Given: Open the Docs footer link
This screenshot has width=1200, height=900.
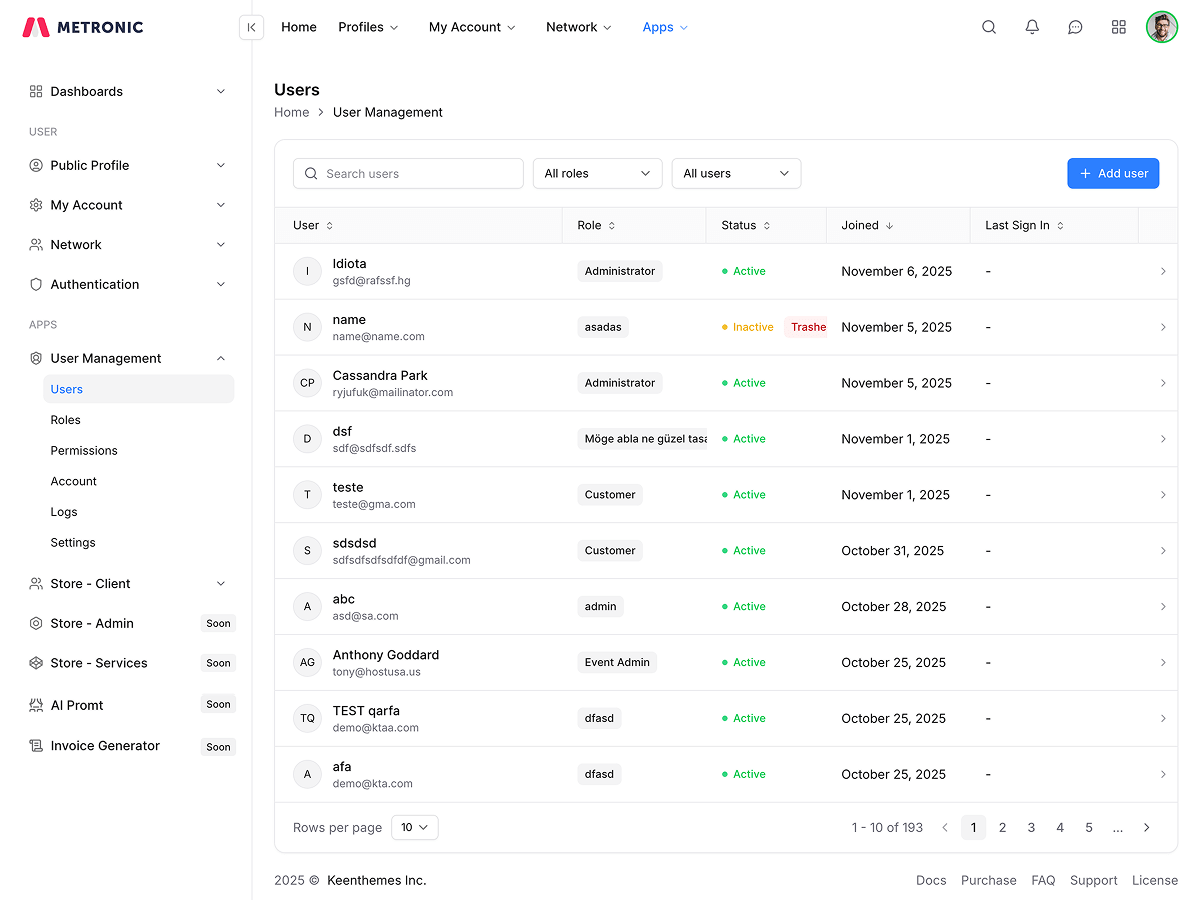Looking at the screenshot, I should (x=930, y=880).
